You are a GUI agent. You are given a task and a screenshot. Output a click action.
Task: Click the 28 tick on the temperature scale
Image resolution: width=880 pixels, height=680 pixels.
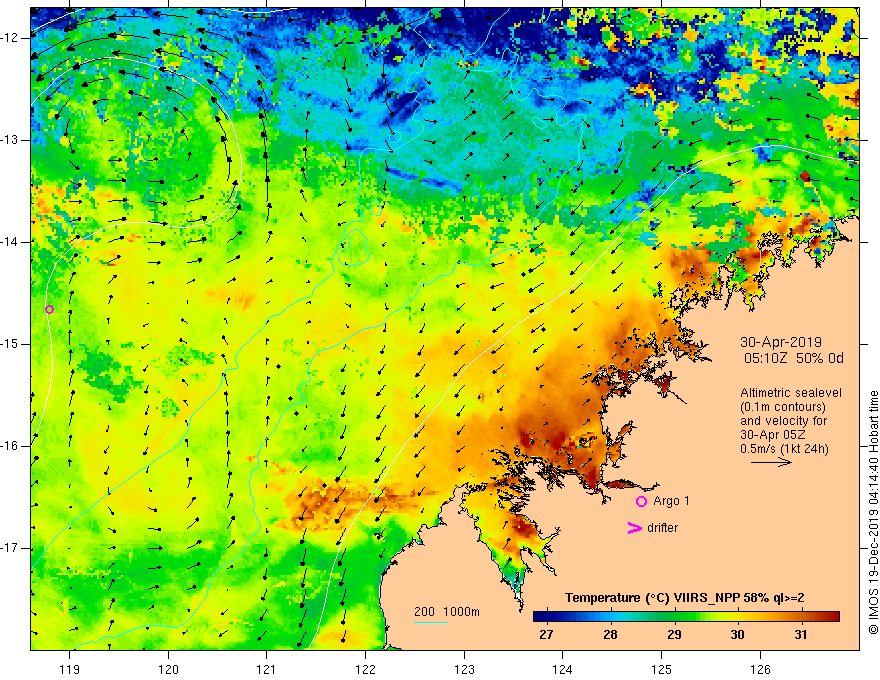coord(610,635)
